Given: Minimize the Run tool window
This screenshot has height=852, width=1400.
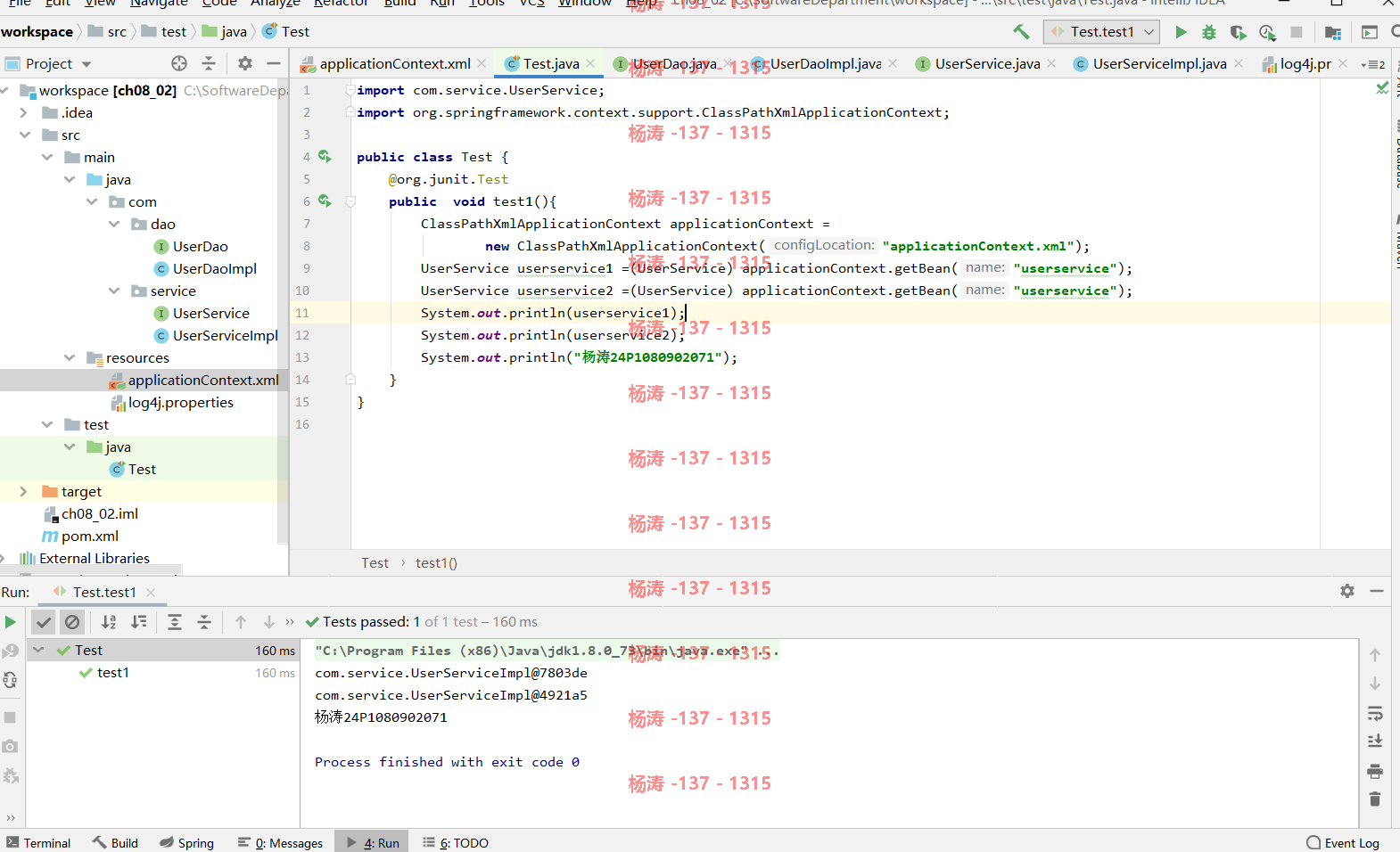Looking at the screenshot, I should point(1377,591).
